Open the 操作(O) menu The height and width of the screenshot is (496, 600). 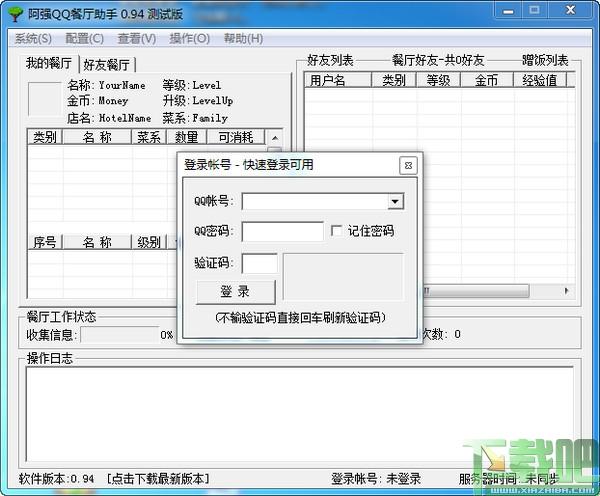tap(190, 38)
